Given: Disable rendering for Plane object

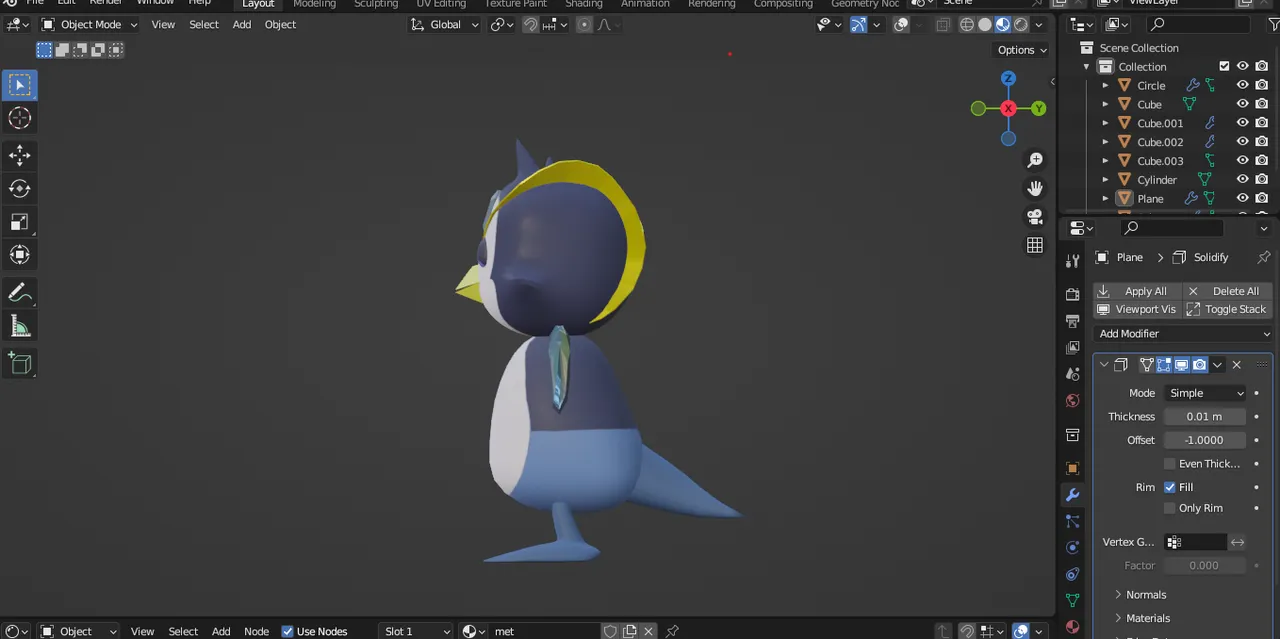Looking at the screenshot, I should click(1262, 199).
